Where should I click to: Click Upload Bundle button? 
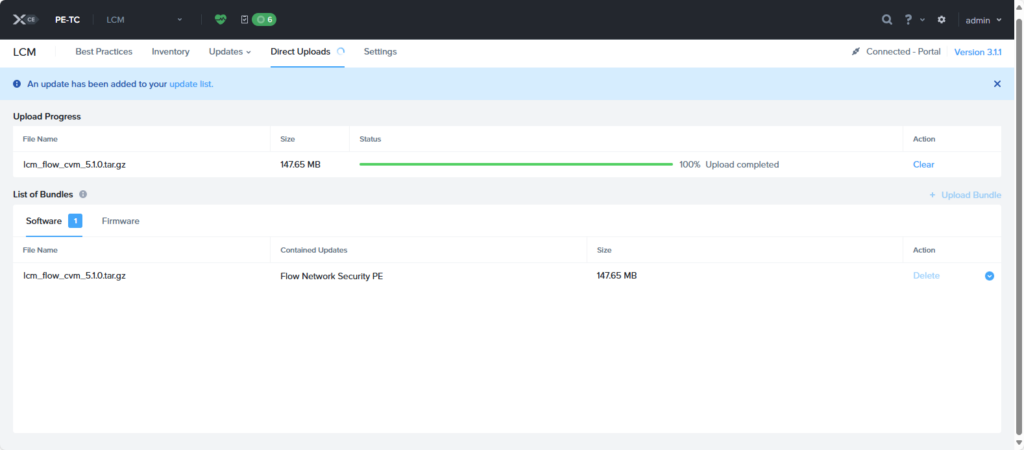[x=965, y=195]
